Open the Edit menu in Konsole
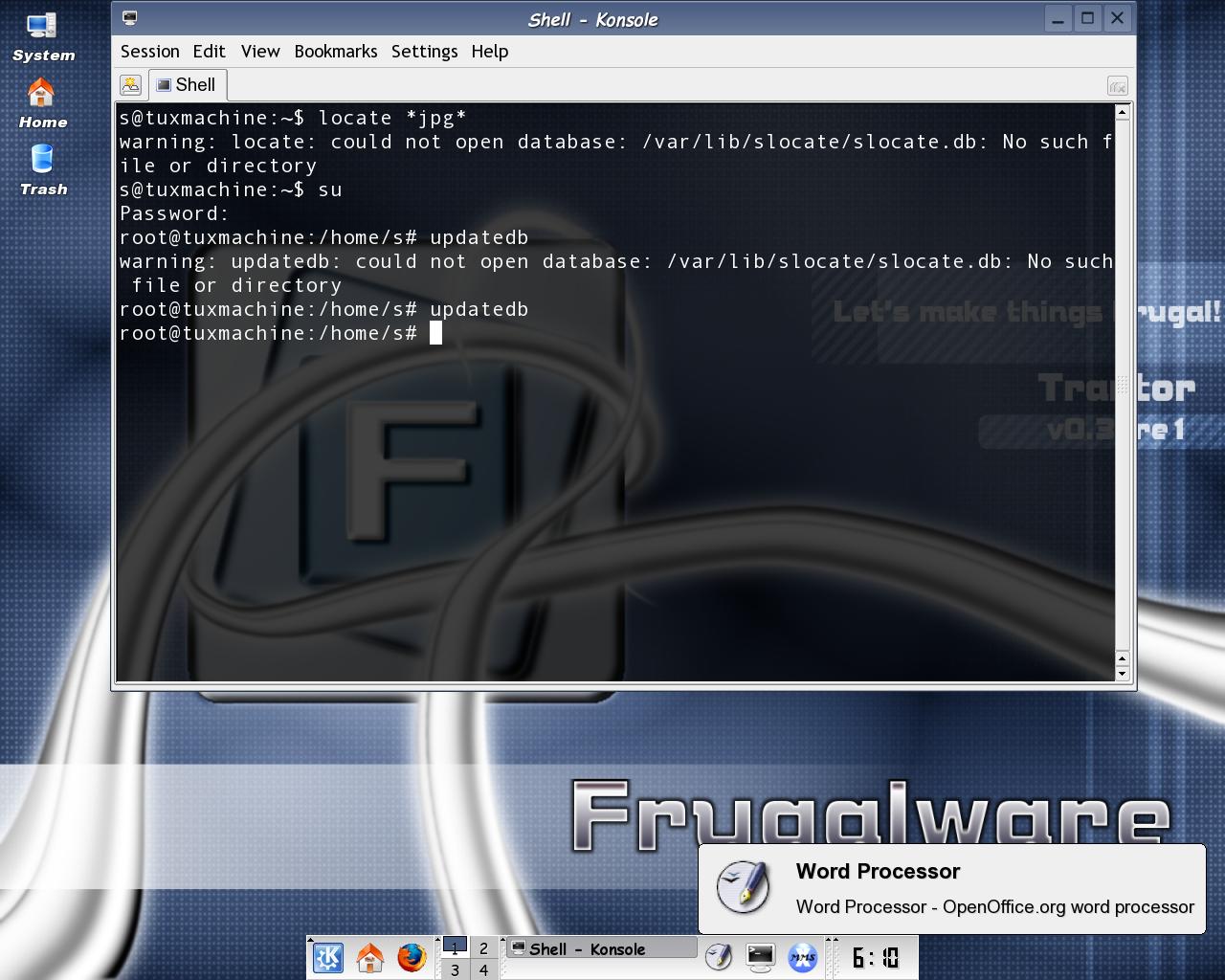The width and height of the screenshot is (1225, 980). coord(209,52)
